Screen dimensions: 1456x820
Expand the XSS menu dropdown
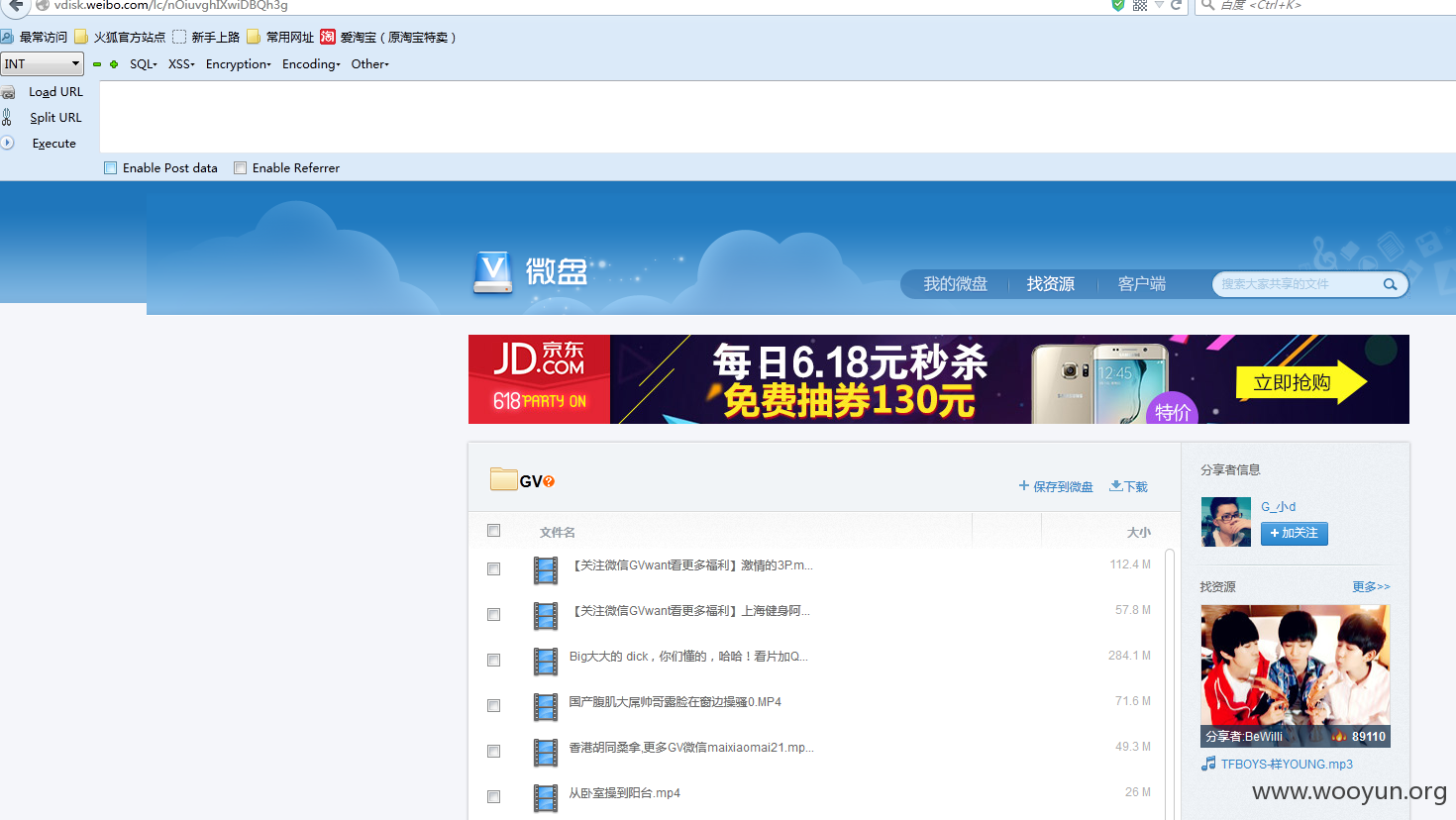coord(181,64)
